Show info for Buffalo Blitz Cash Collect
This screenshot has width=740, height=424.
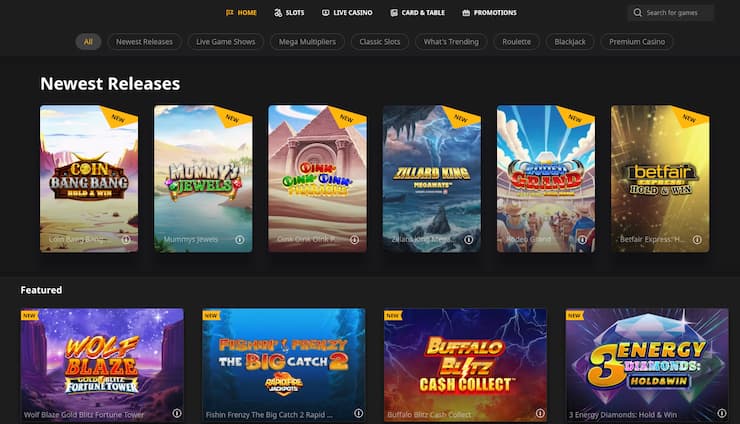(539, 413)
